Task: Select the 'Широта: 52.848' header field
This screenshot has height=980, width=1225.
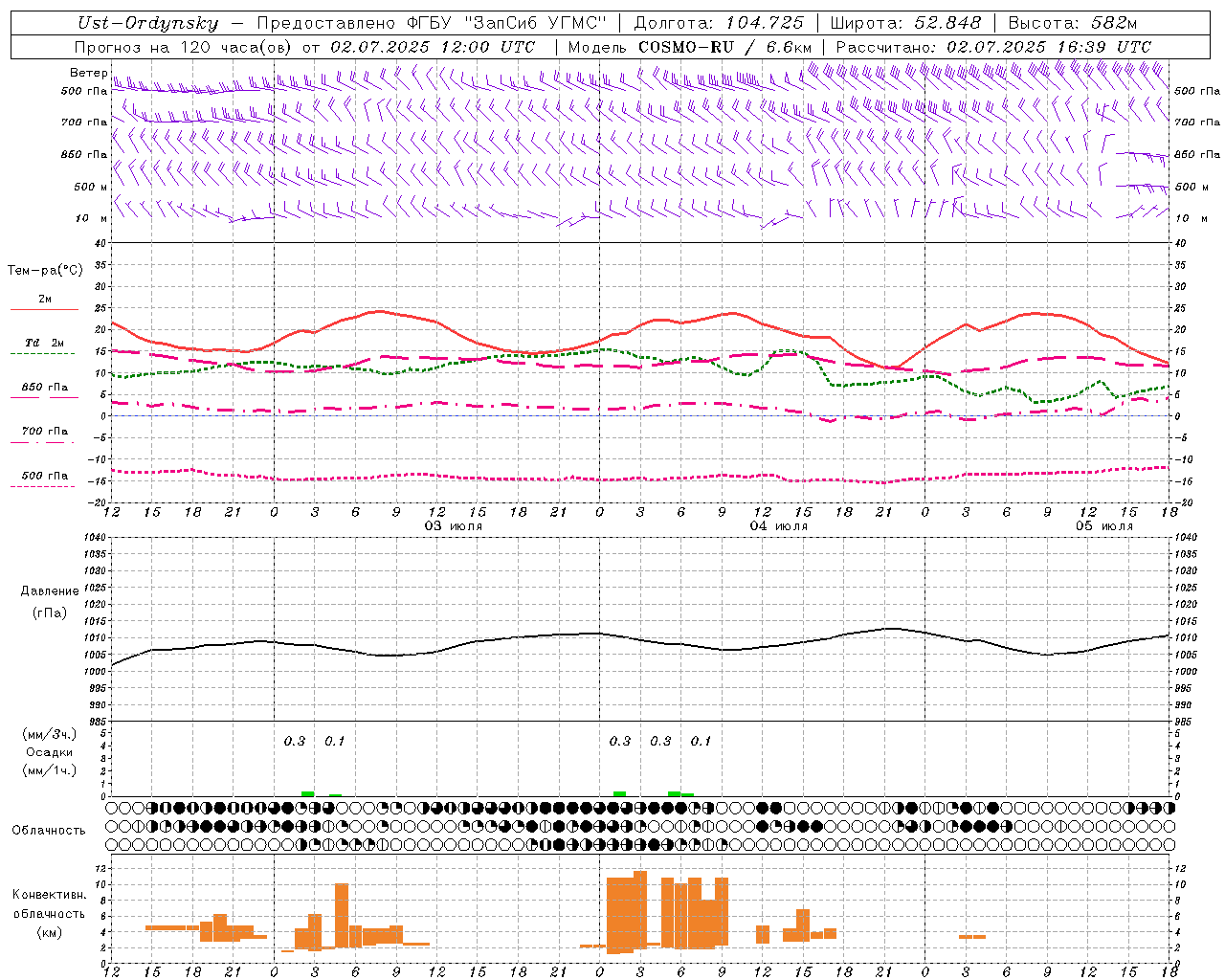Action: (905, 24)
